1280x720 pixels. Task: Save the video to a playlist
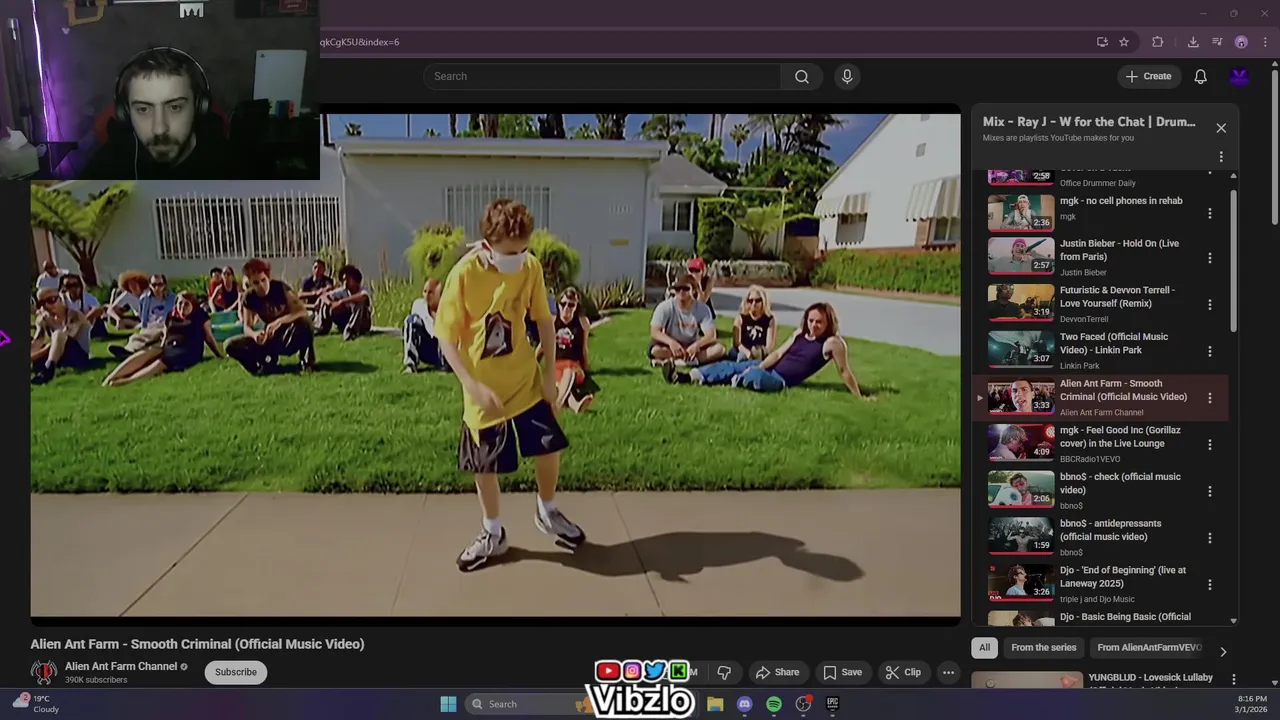coord(842,672)
